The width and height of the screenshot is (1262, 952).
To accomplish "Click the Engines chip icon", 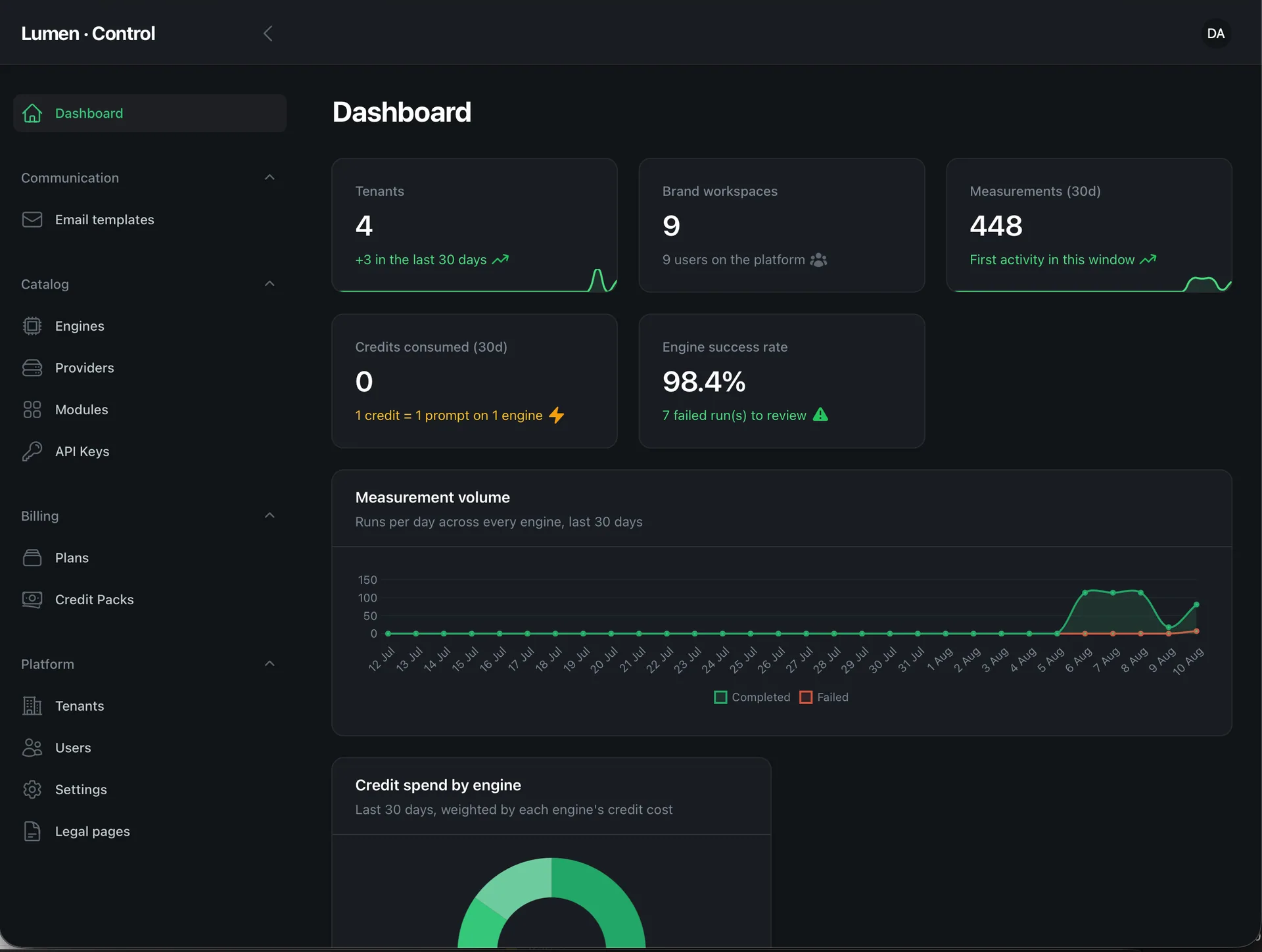I will 32,326.
